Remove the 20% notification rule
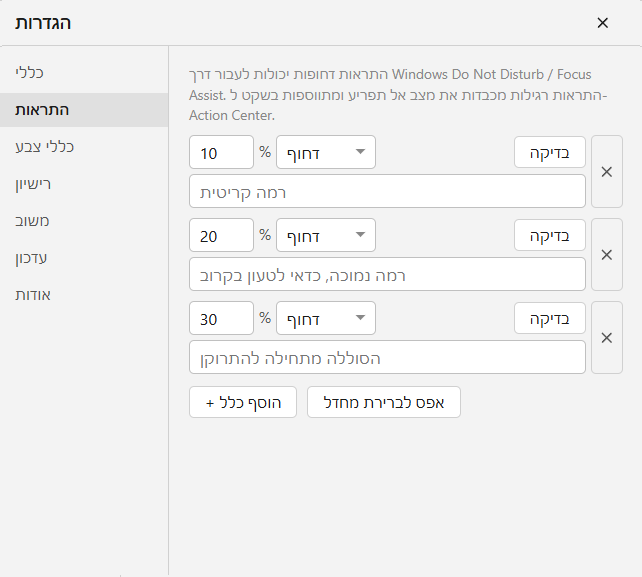 607,255
